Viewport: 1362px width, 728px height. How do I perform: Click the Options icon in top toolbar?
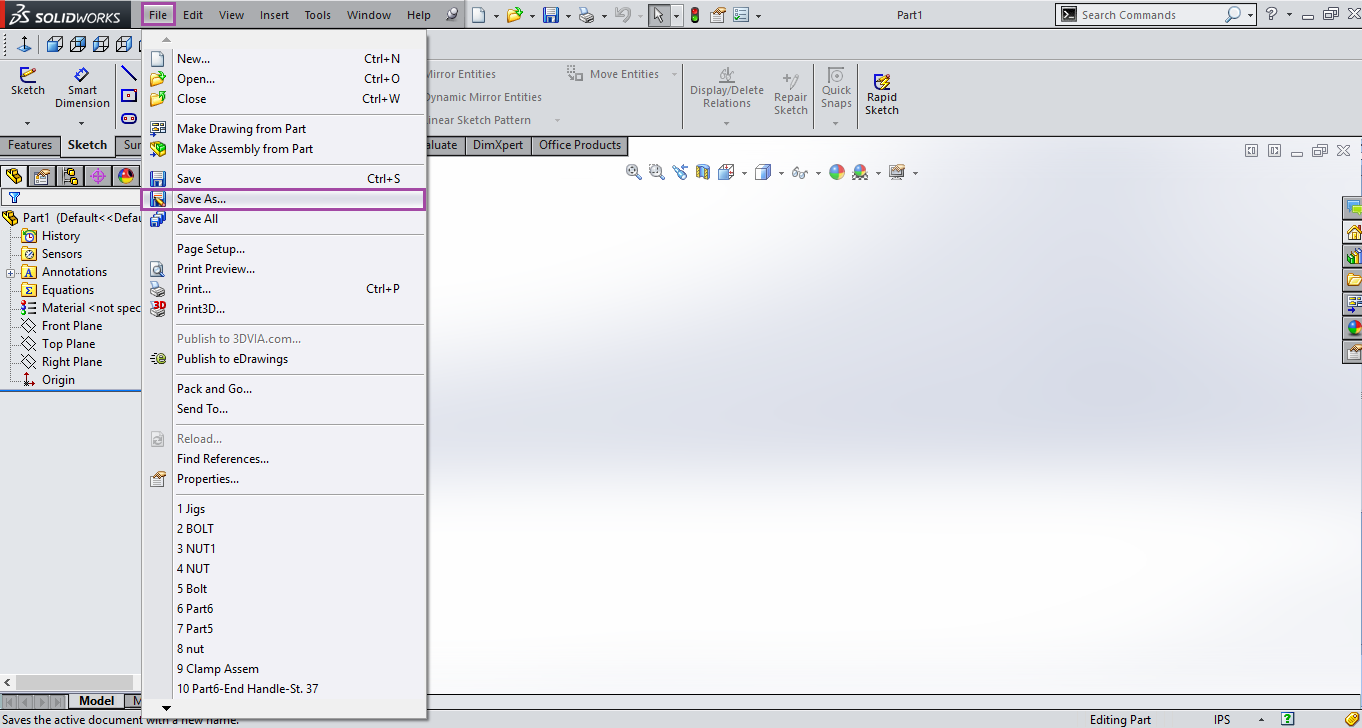(x=741, y=15)
